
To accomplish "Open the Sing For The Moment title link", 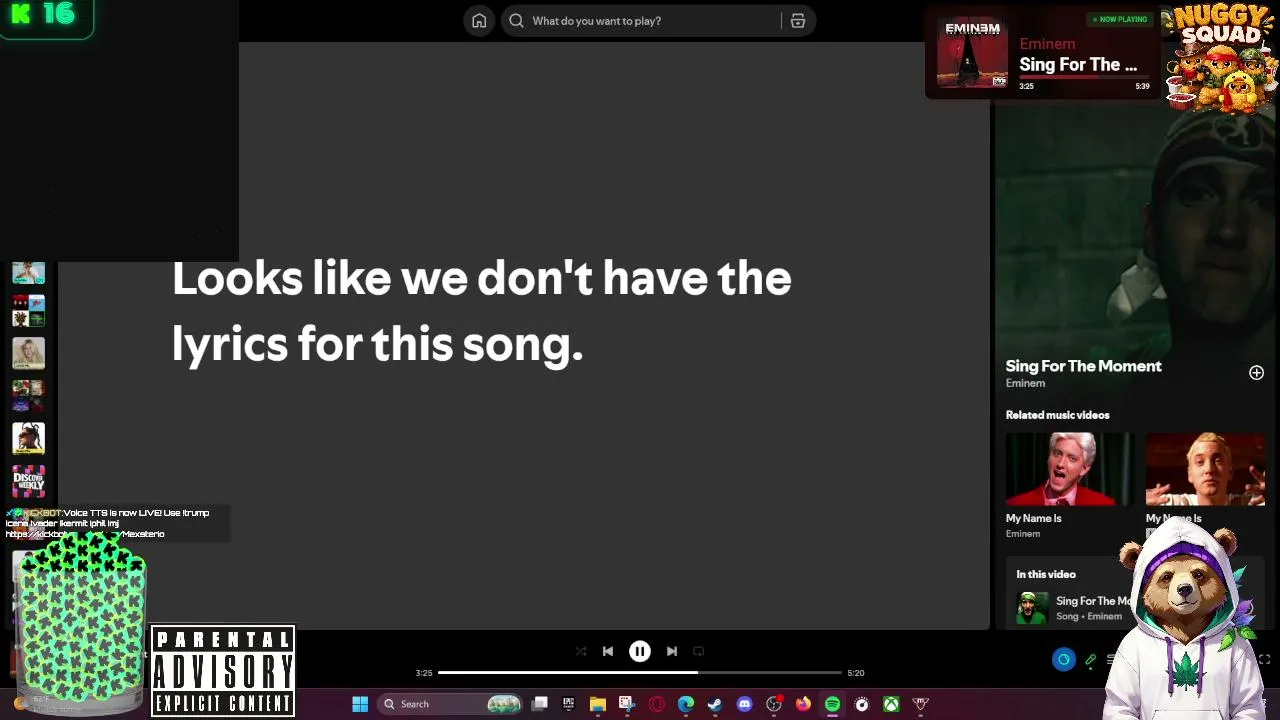I will click(x=1083, y=366).
